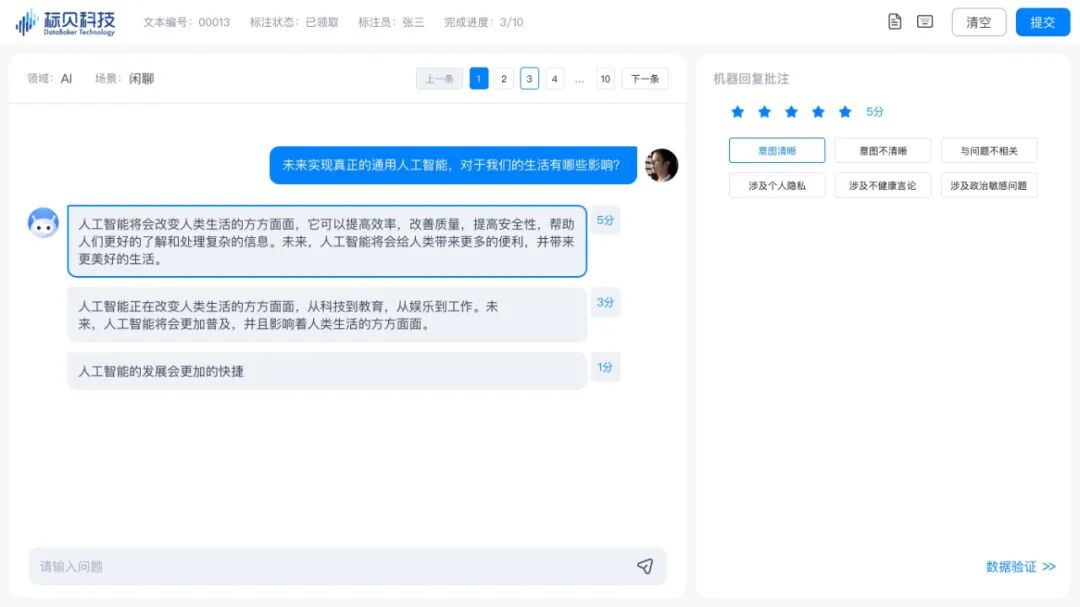Click the 3分 badge on the second reply

tap(605, 302)
